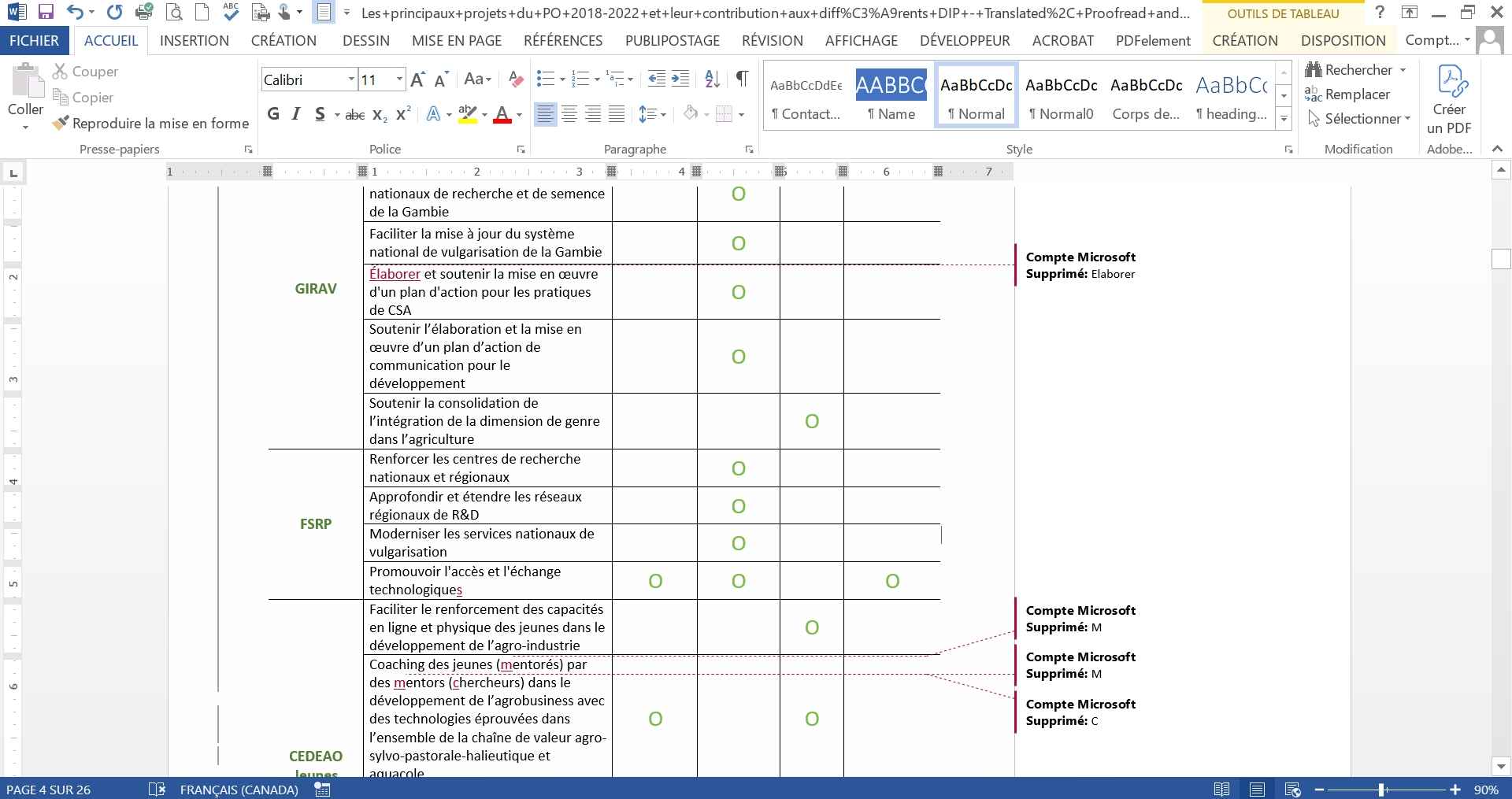
Task: Align text left
Action: 545,114
